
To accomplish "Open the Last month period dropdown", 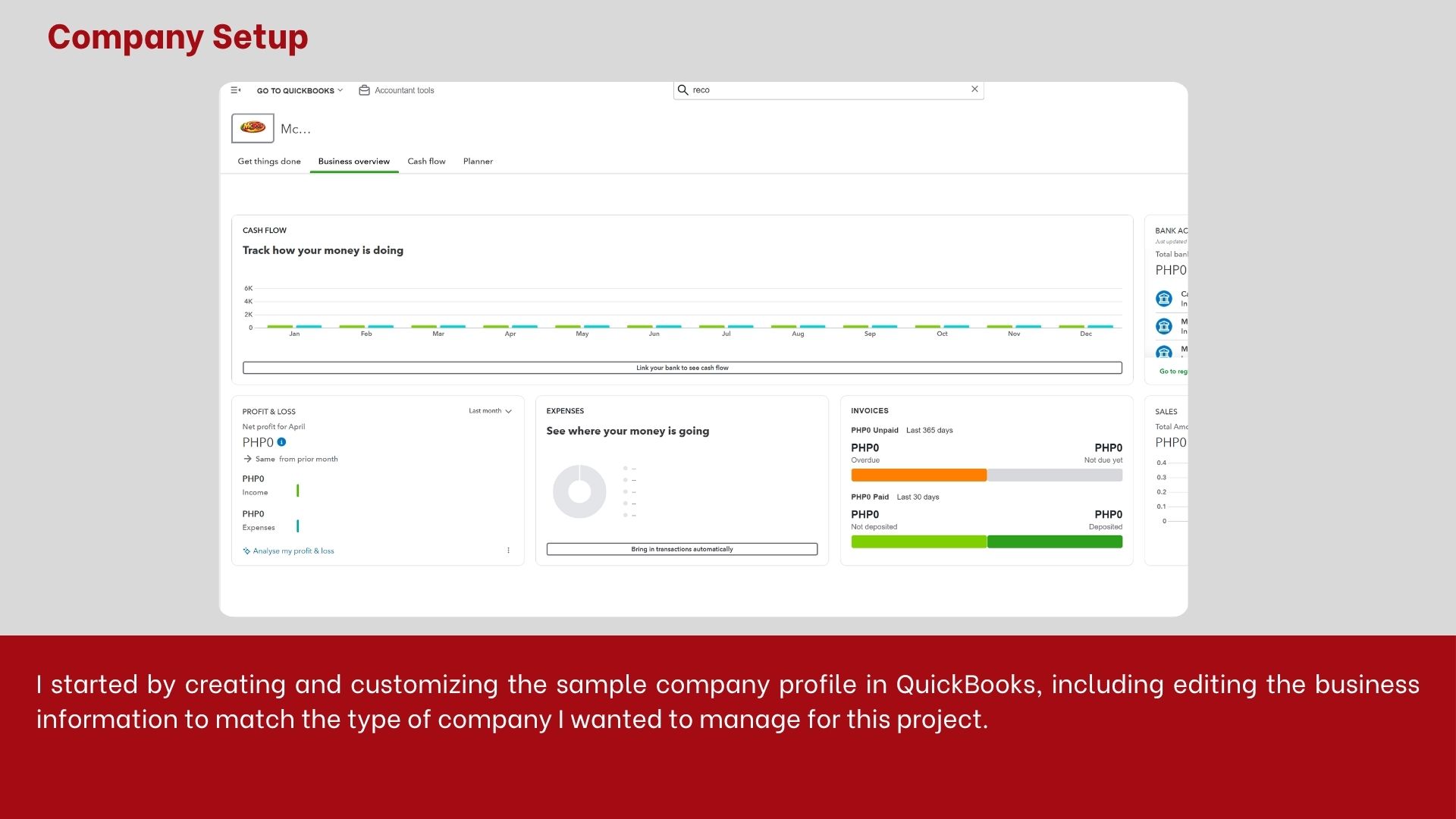I will 490,411.
